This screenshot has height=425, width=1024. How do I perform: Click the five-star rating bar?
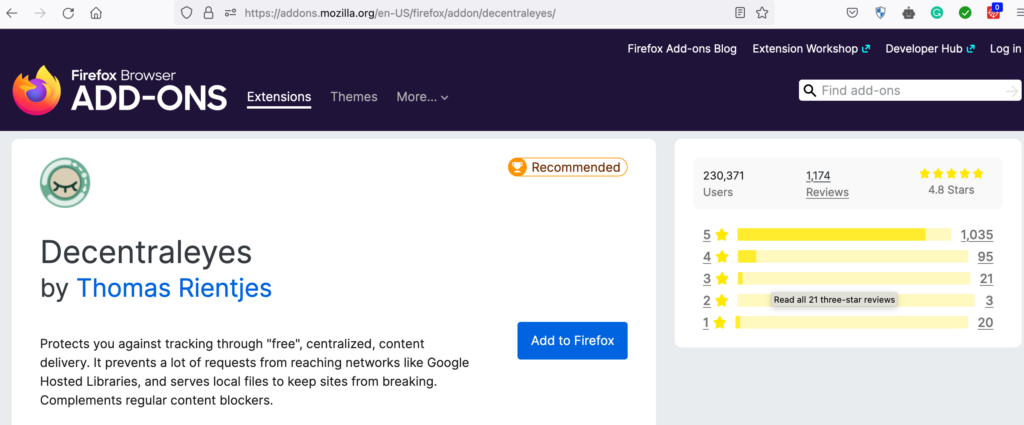tap(844, 234)
